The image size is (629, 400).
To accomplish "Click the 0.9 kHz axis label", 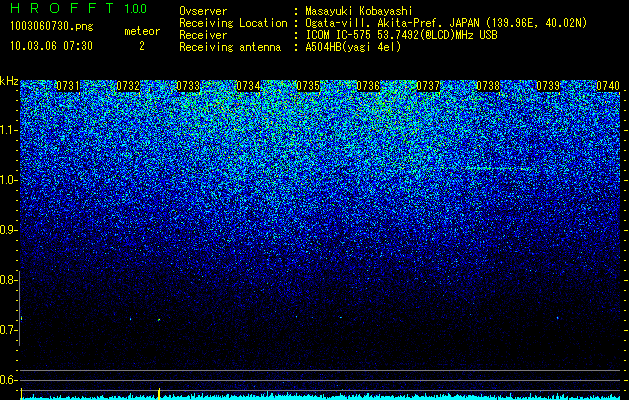I will point(9,230).
